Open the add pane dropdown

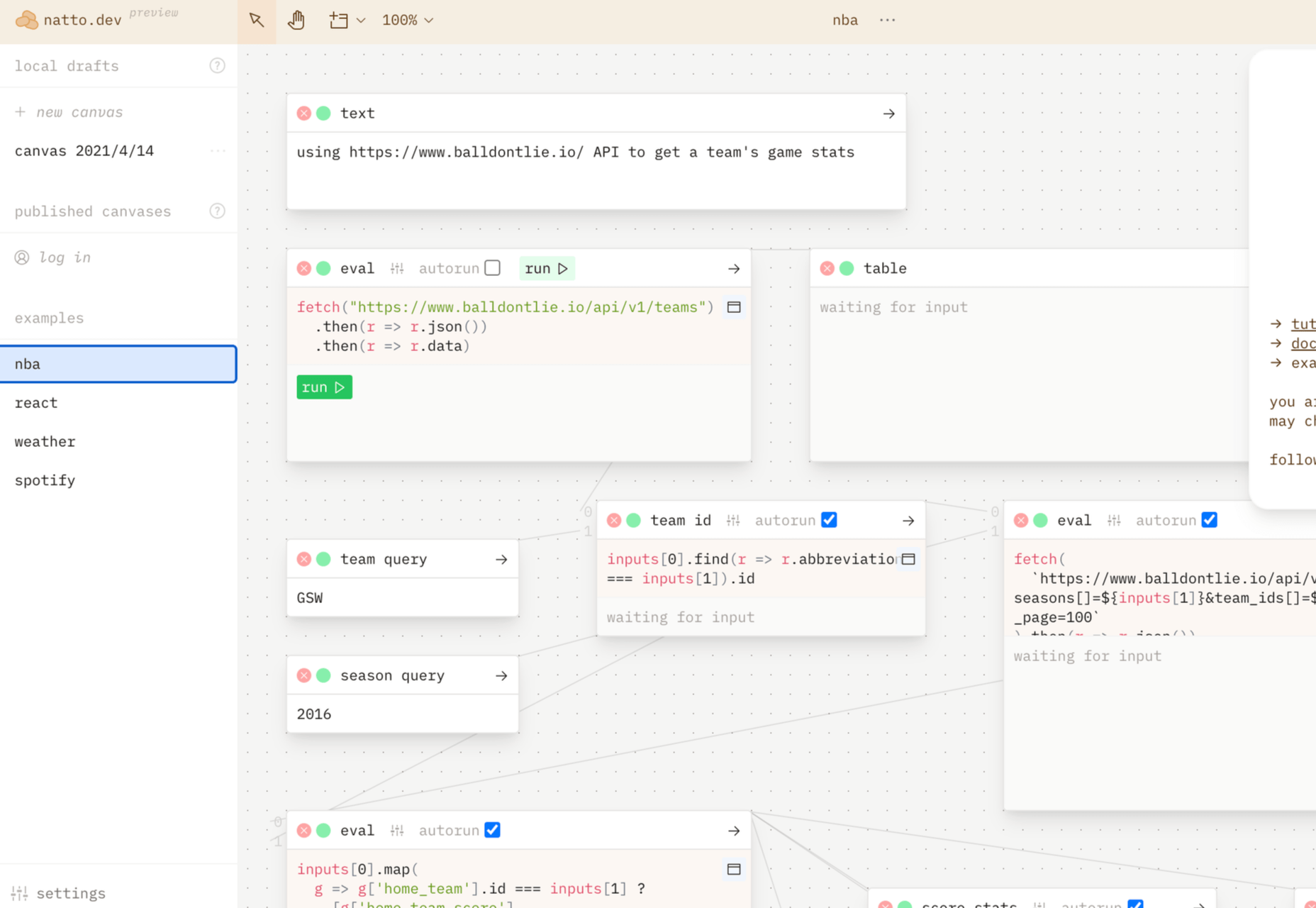click(347, 21)
